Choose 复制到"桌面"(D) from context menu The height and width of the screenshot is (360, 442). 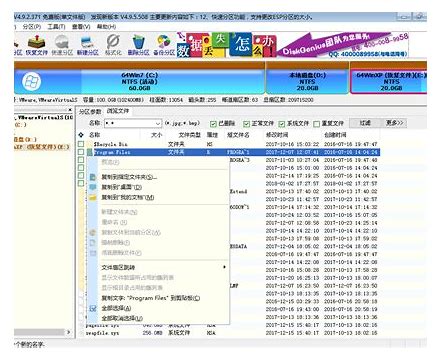pos(122,187)
